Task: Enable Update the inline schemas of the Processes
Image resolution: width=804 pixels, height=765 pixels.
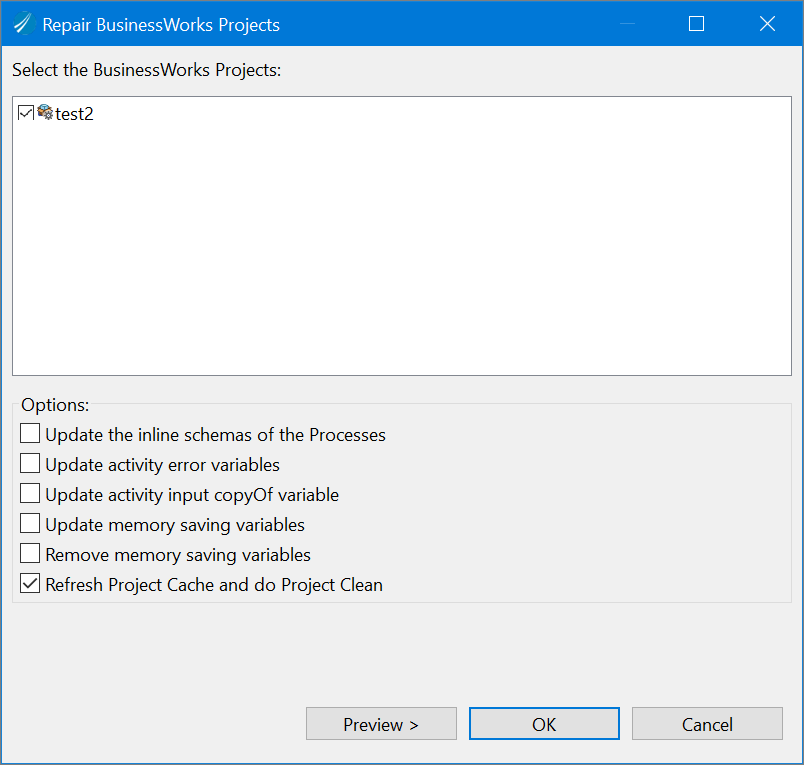Action: tap(30, 433)
